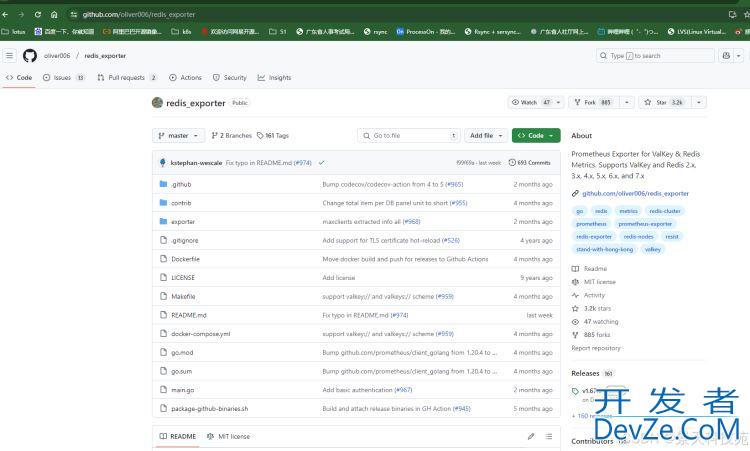Open the Security tab

pyautogui.click(x=230, y=77)
